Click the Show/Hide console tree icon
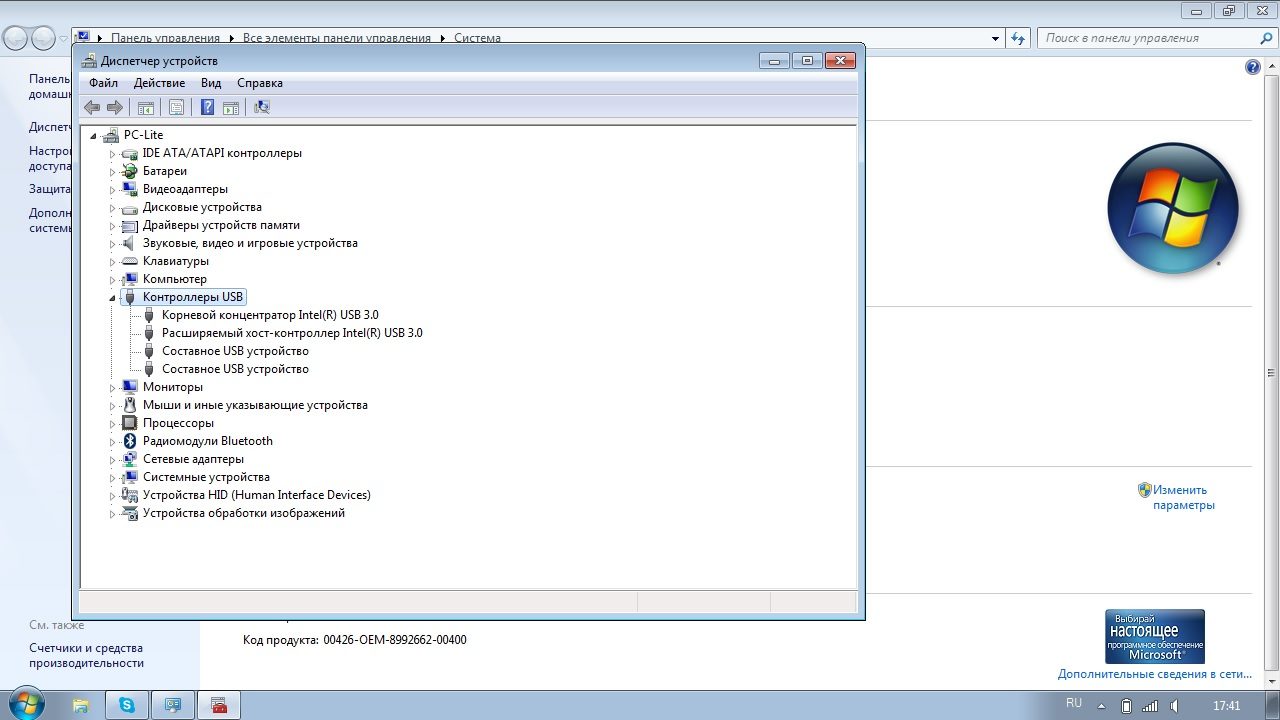Viewport: 1280px width, 720px height. click(x=146, y=107)
